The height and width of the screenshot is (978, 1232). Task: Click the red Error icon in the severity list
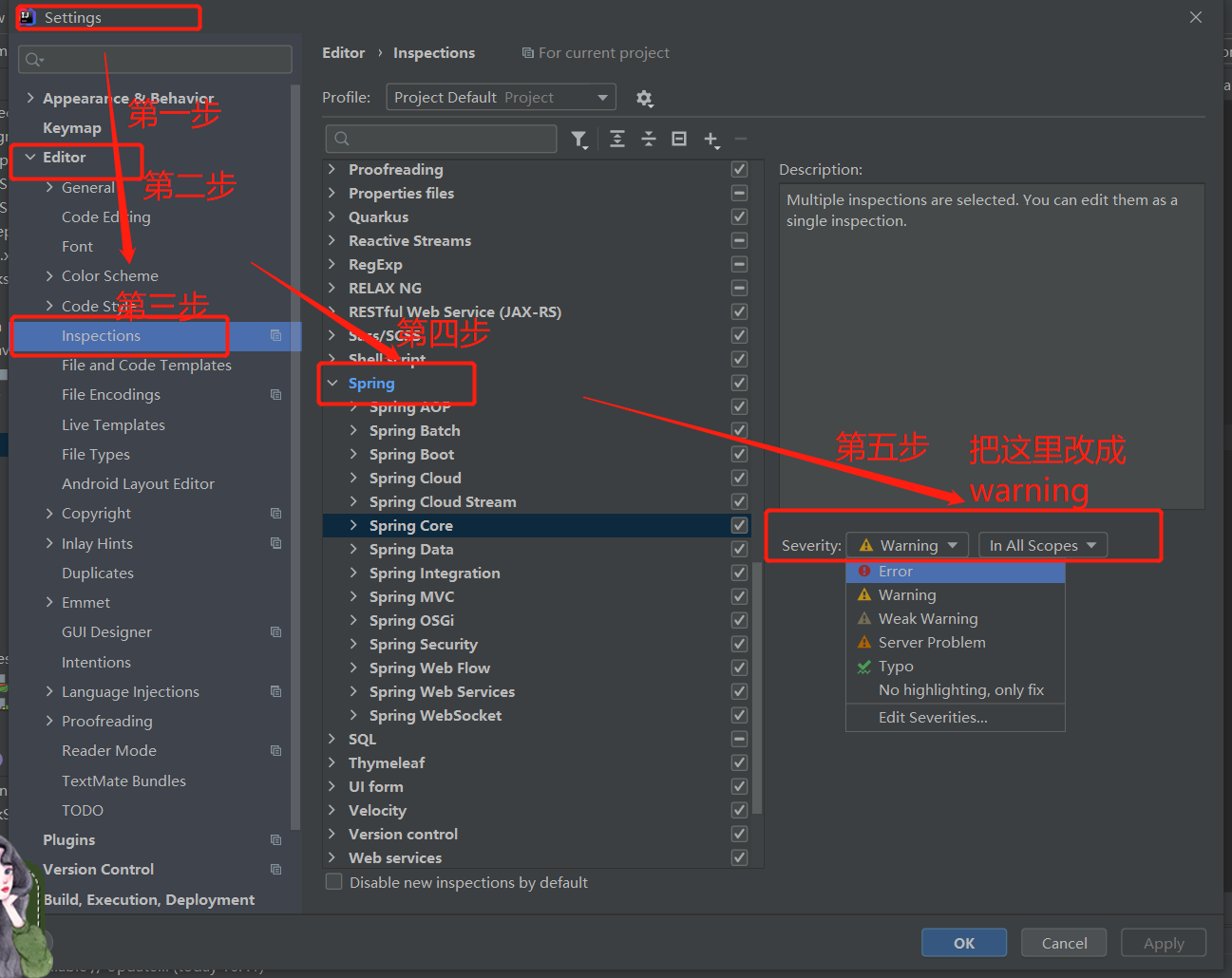tap(864, 571)
